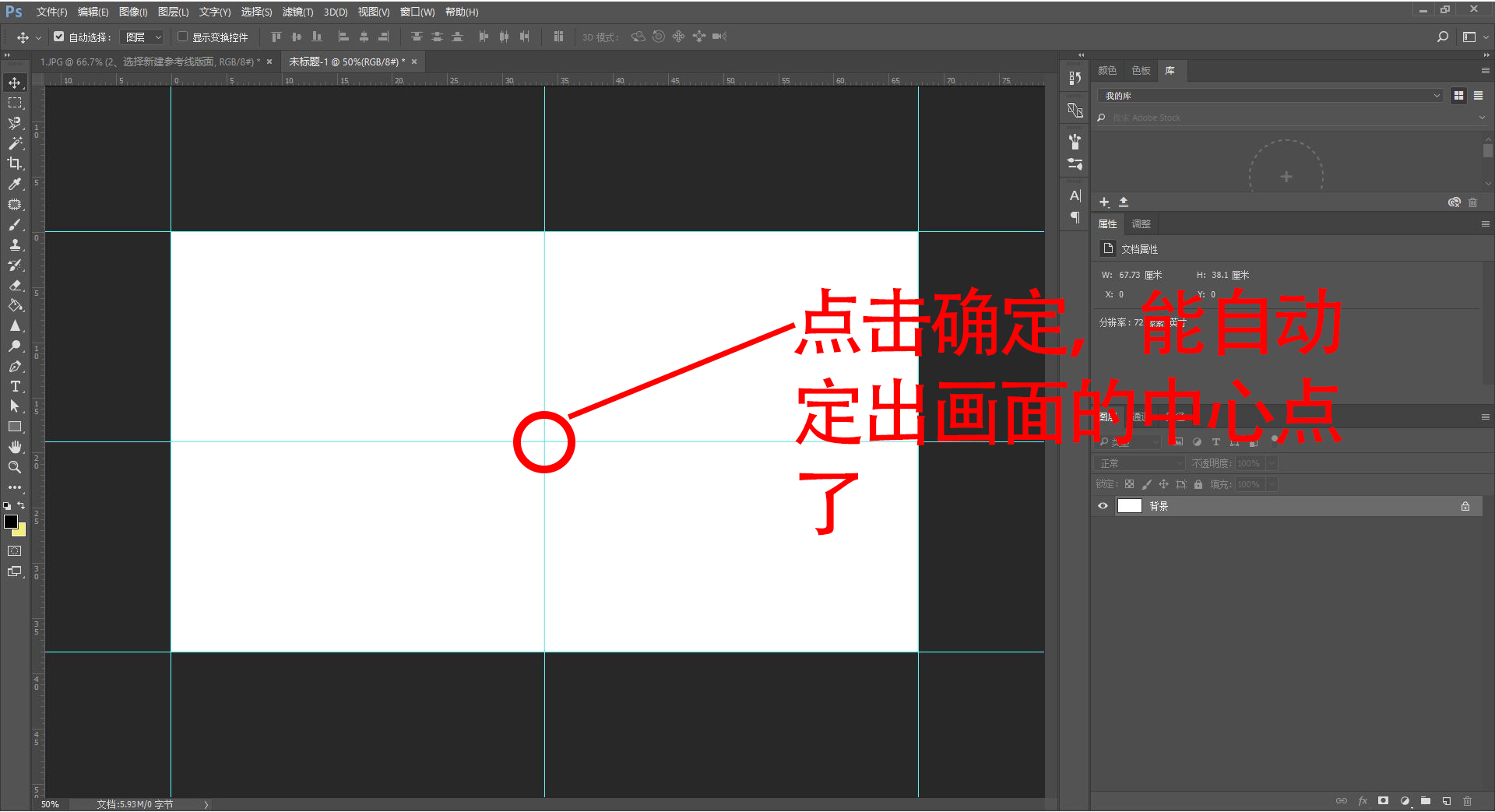1495x812 pixels.
Task: Open the 正常 blend mode dropdown
Action: tap(1140, 463)
